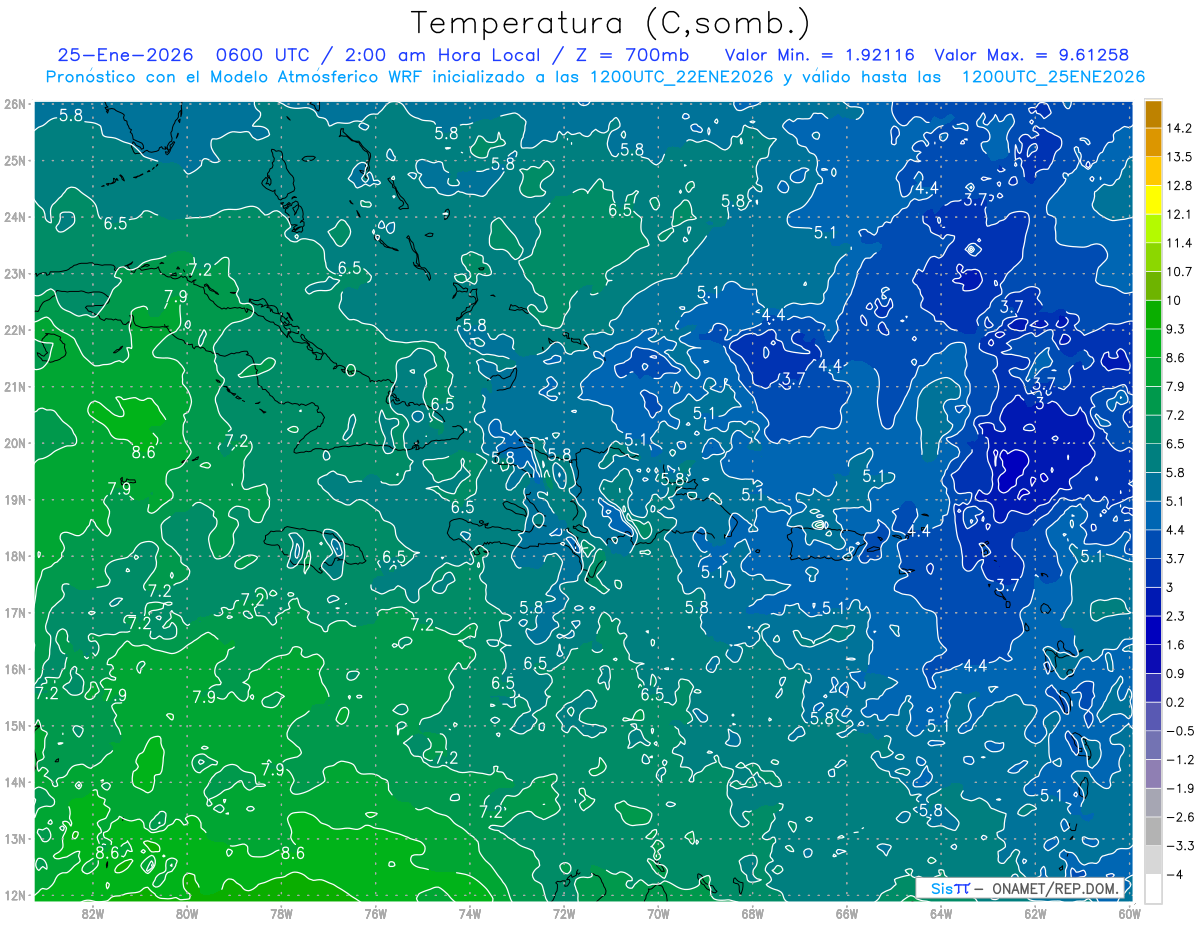Click '0600 UTC / 2:00 am Hora Local'

point(377,55)
